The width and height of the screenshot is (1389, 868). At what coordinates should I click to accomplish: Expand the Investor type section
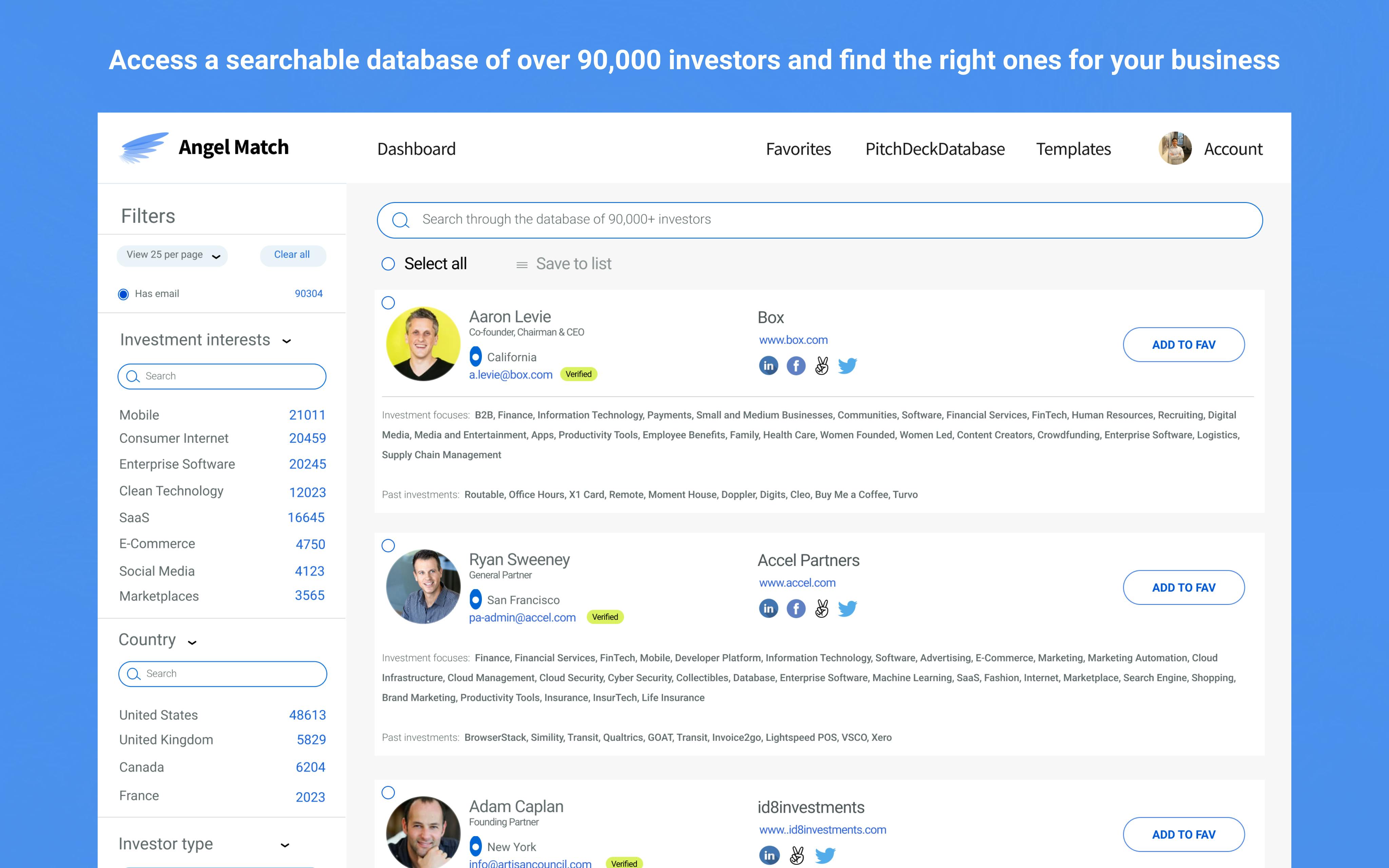click(x=285, y=845)
